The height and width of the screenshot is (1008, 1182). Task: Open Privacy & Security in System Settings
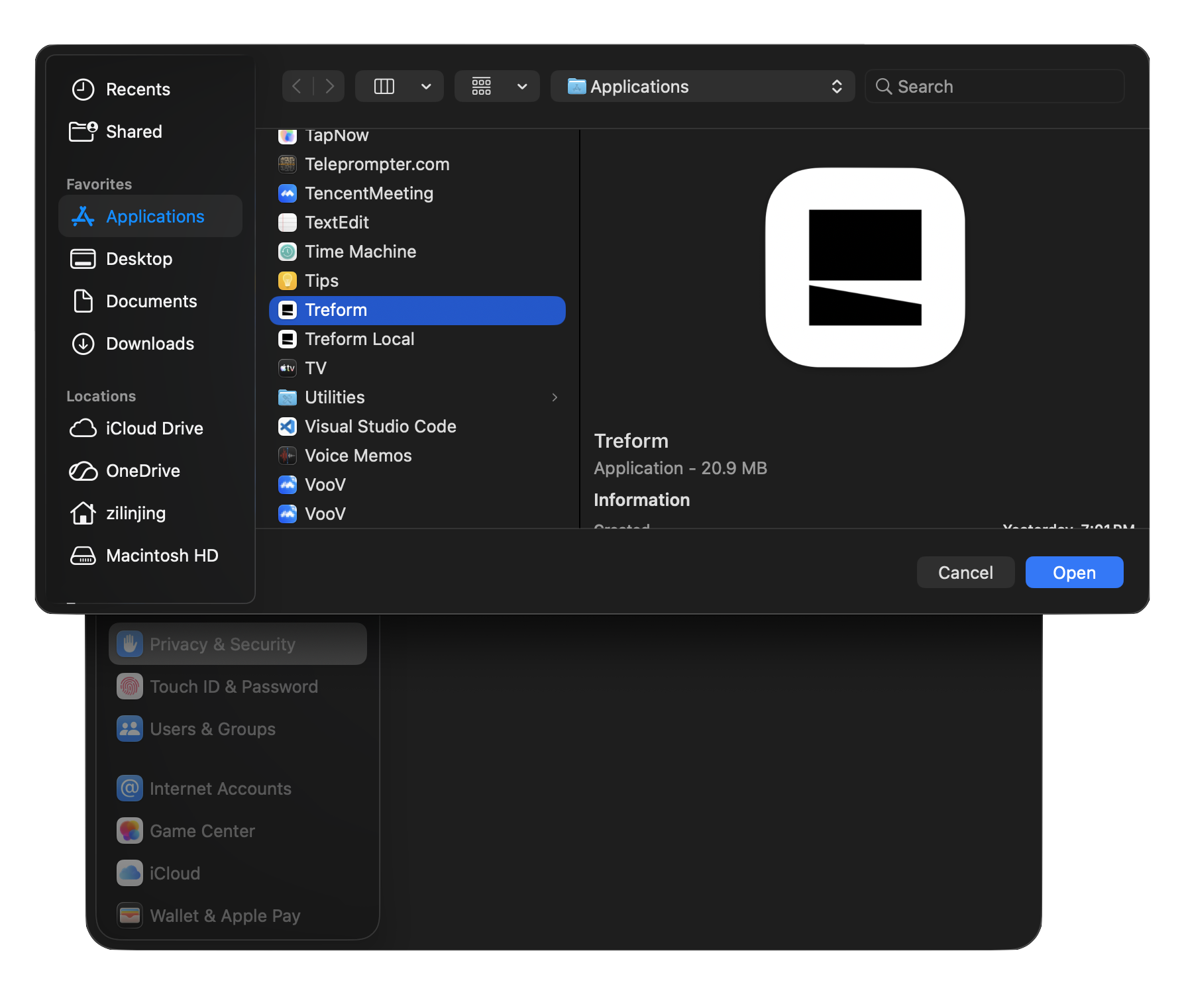point(238,644)
